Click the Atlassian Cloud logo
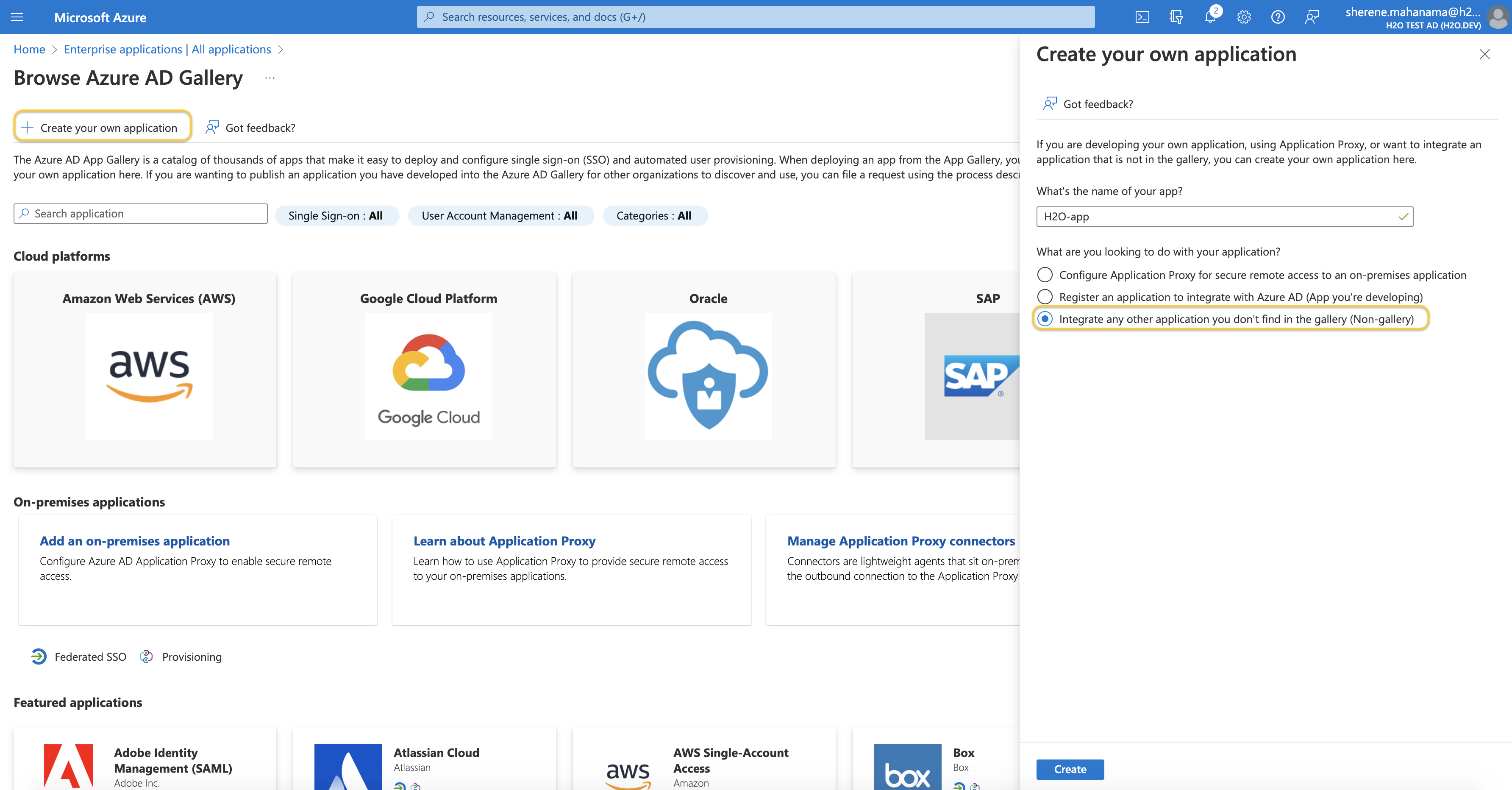 pos(348,767)
